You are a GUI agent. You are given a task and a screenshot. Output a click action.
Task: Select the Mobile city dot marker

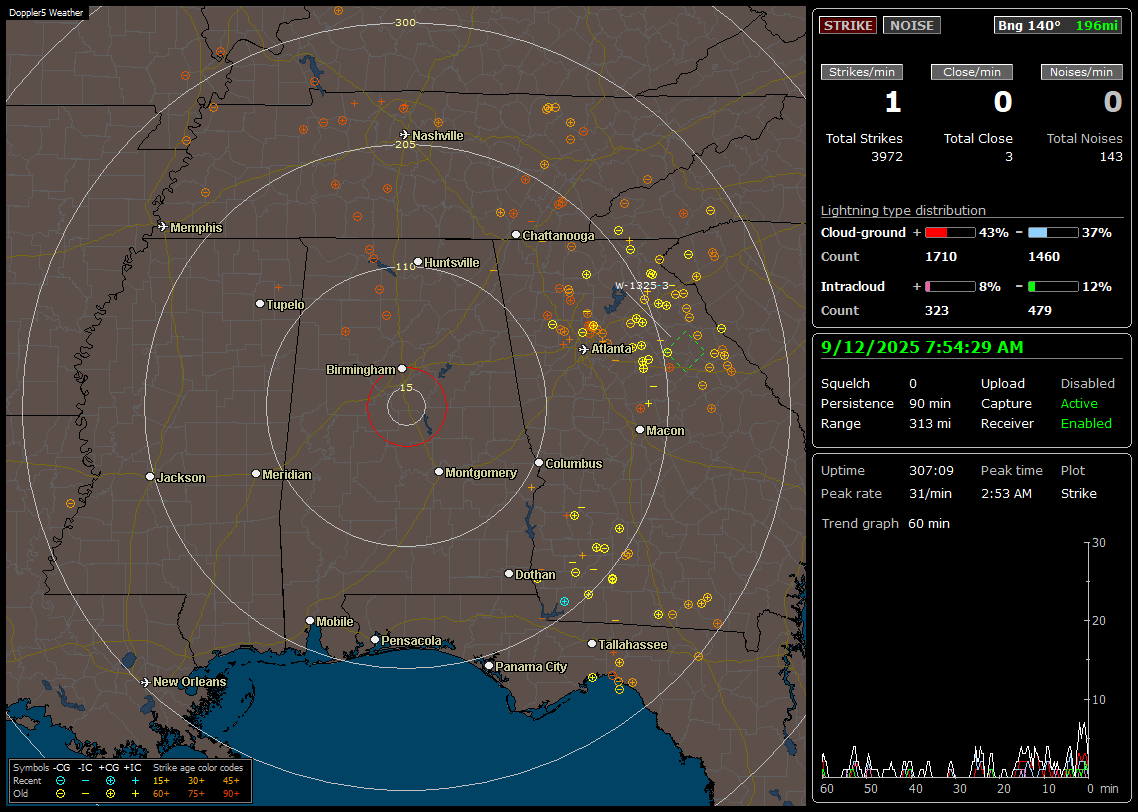310,620
